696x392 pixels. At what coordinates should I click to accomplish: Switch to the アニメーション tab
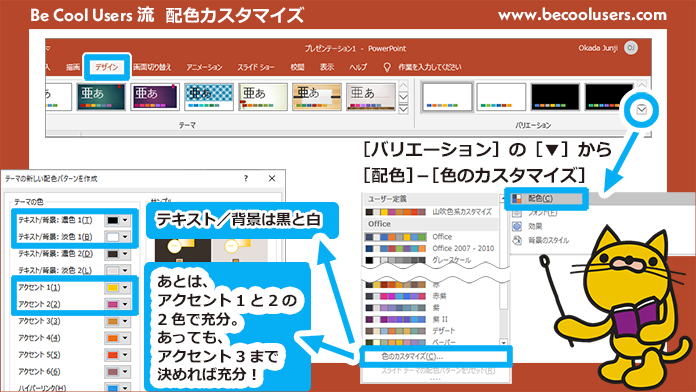204,67
